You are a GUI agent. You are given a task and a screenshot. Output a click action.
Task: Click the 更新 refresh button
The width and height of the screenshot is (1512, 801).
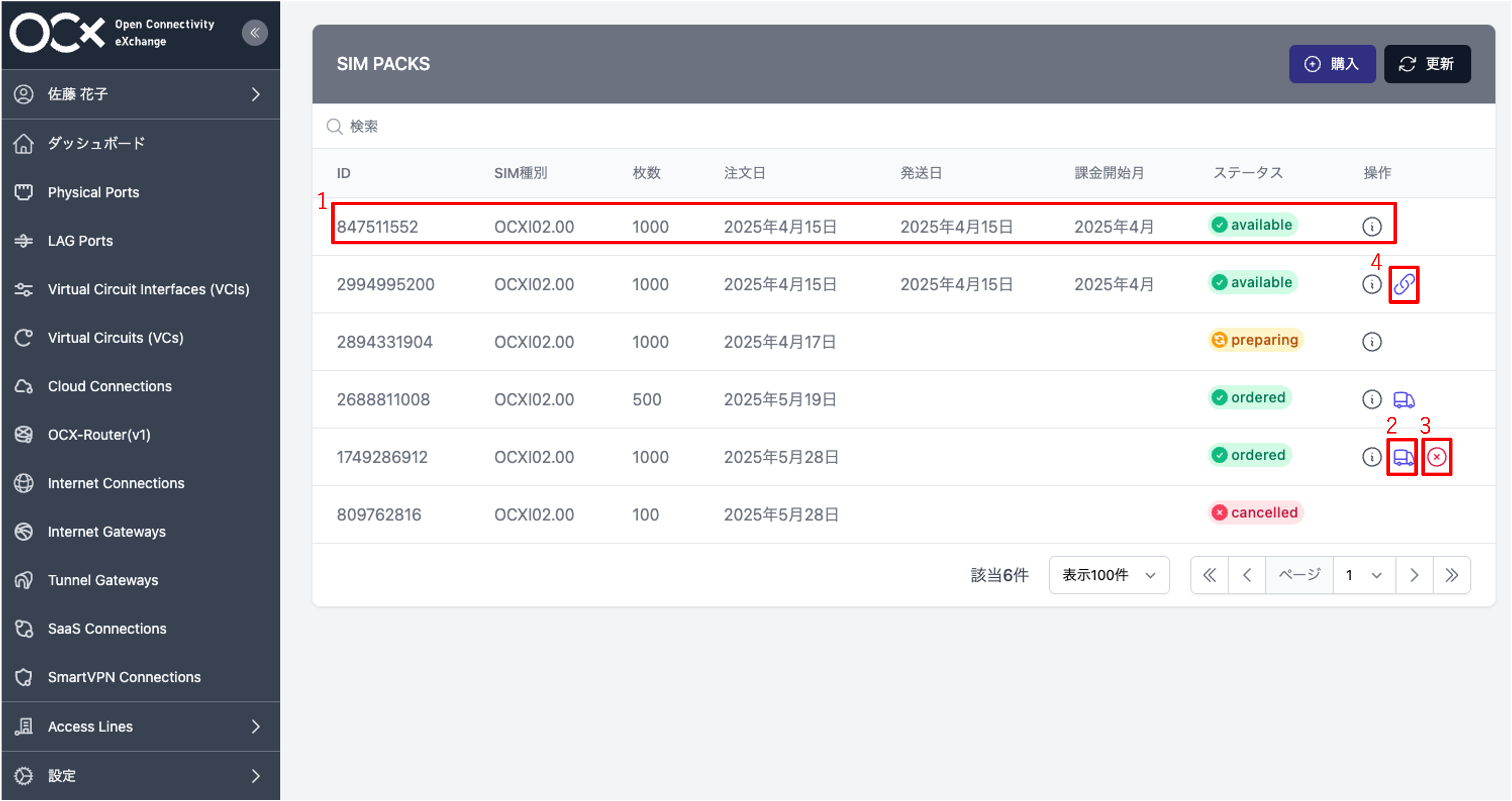1427,63
